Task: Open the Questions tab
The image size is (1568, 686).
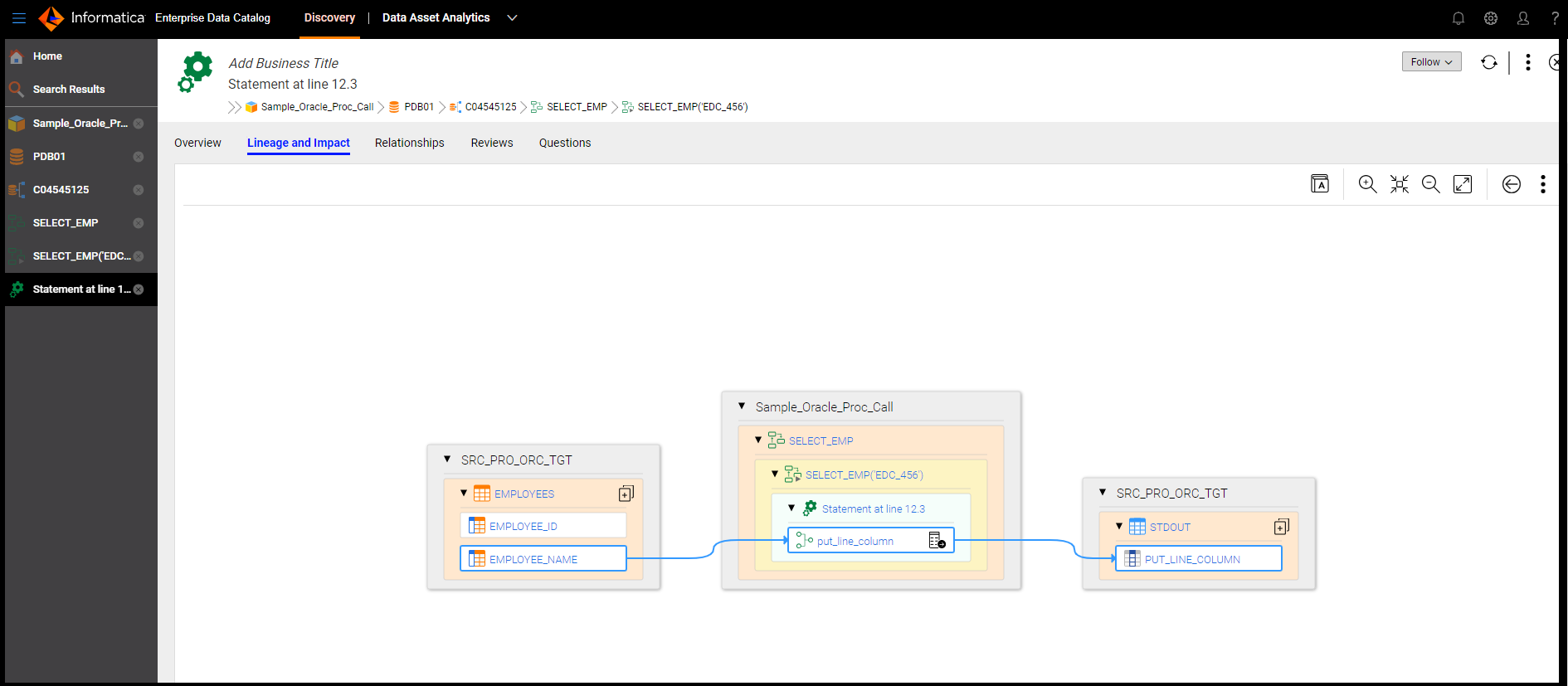Action: click(x=565, y=143)
